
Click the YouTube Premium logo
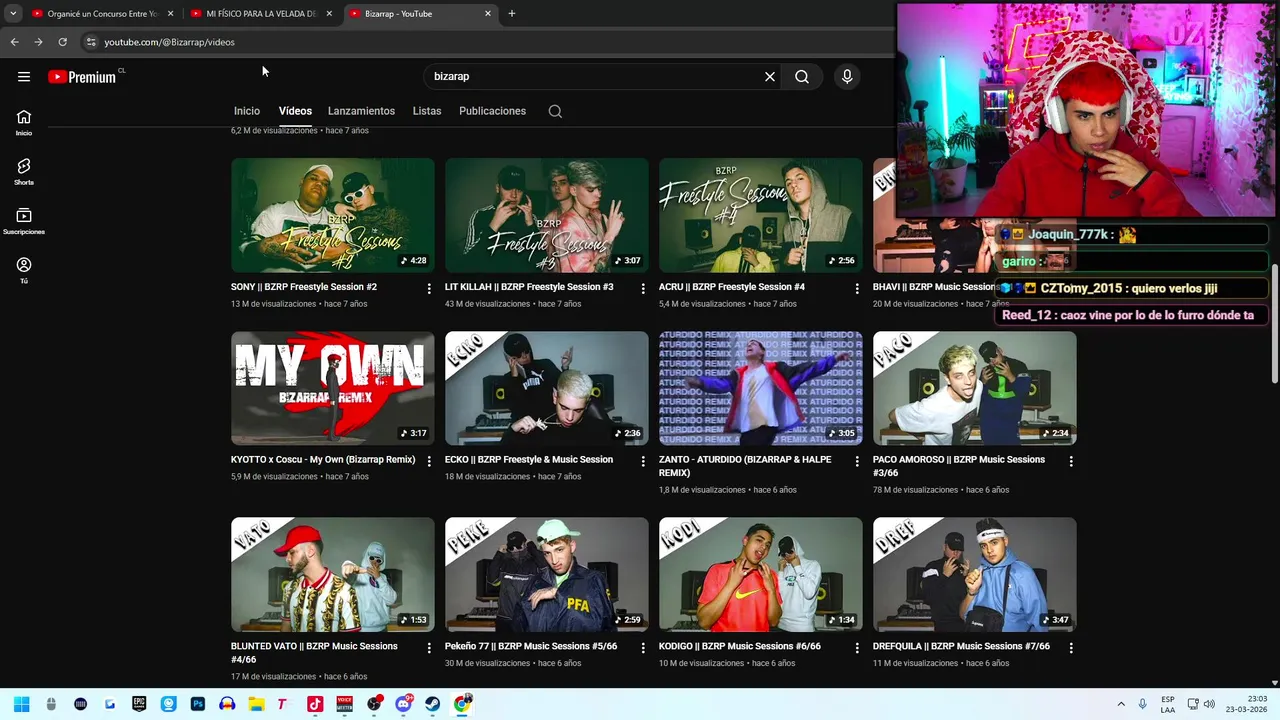coord(82,77)
